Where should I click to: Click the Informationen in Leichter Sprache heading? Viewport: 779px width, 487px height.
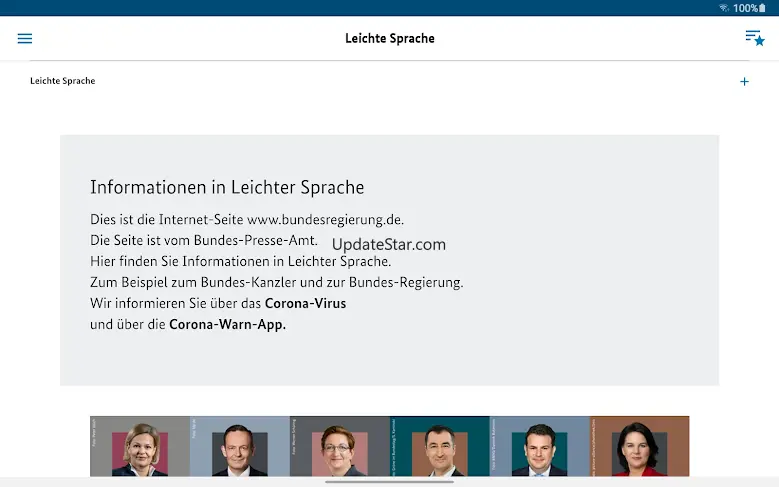(227, 187)
